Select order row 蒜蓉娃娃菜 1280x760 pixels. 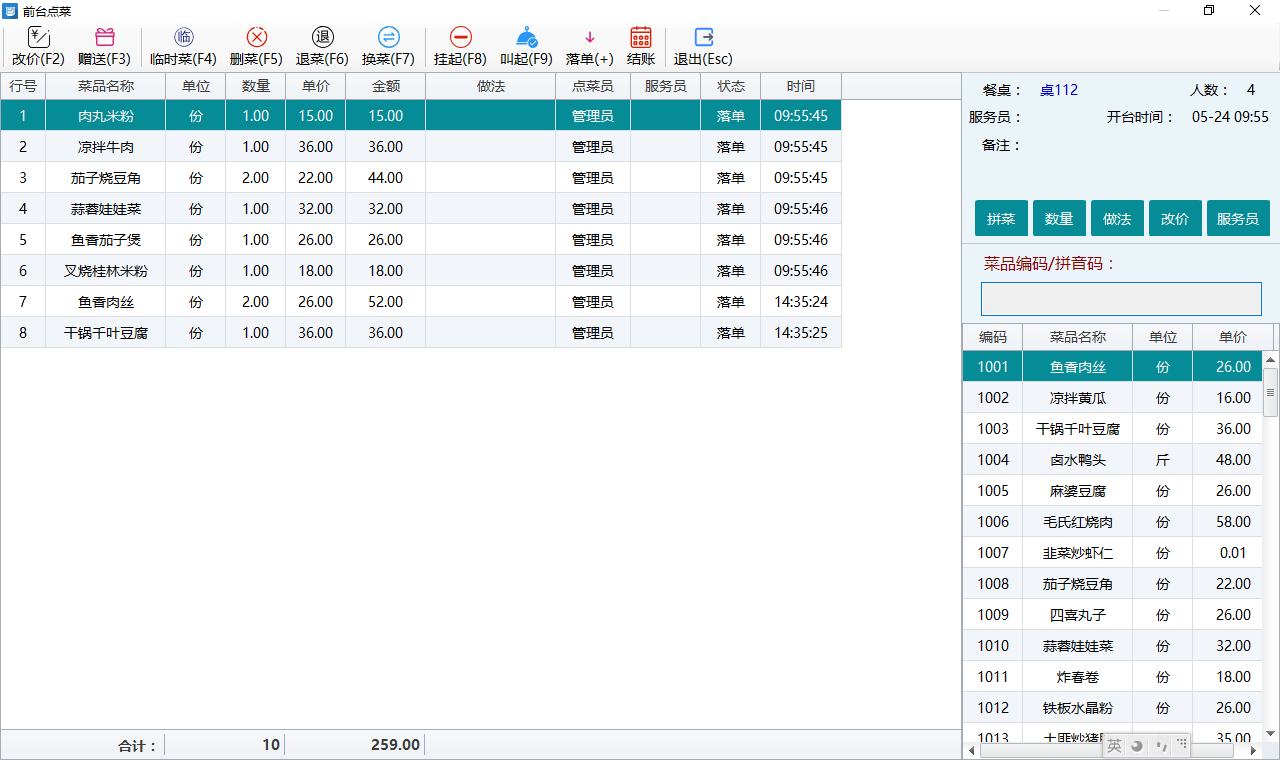click(x=421, y=209)
